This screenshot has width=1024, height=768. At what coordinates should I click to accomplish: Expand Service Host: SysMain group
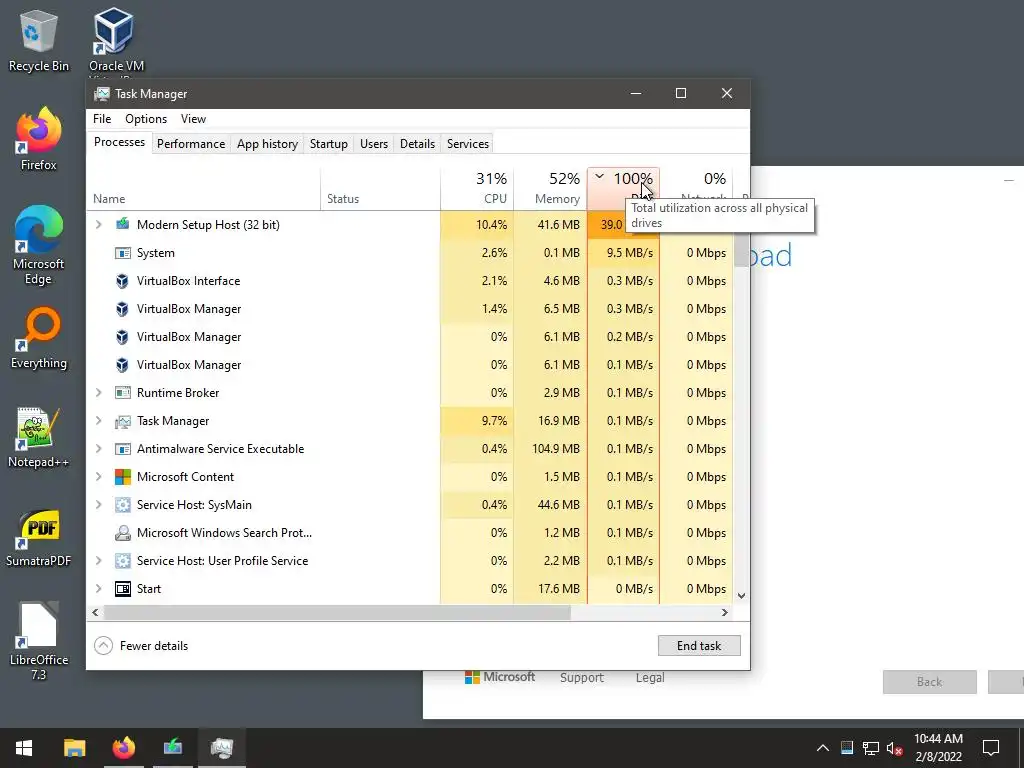(x=99, y=505)
